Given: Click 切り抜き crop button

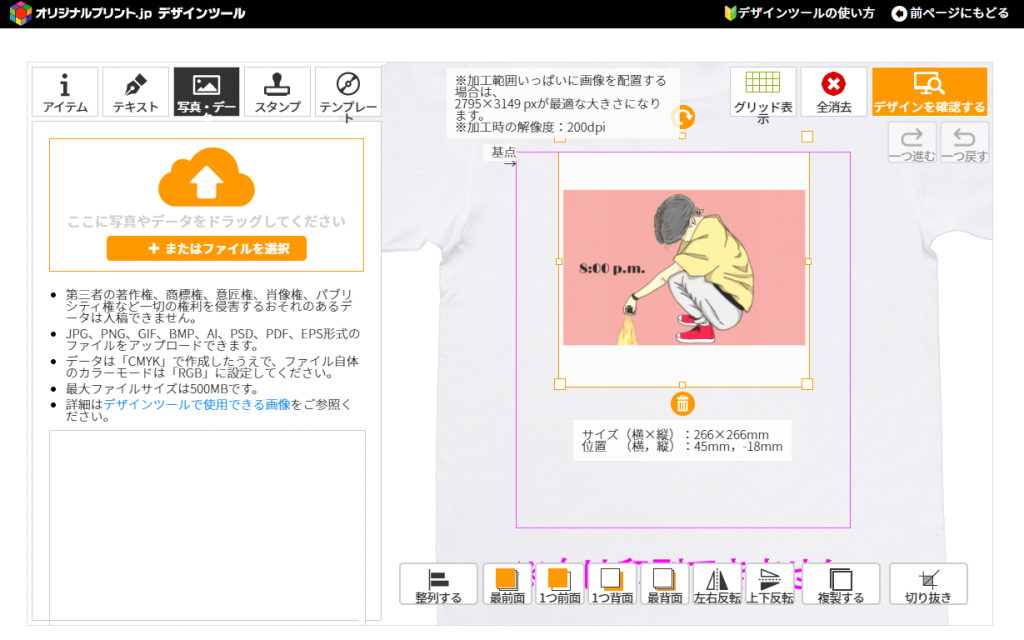Looking at the screenshot, I should 928,584.
